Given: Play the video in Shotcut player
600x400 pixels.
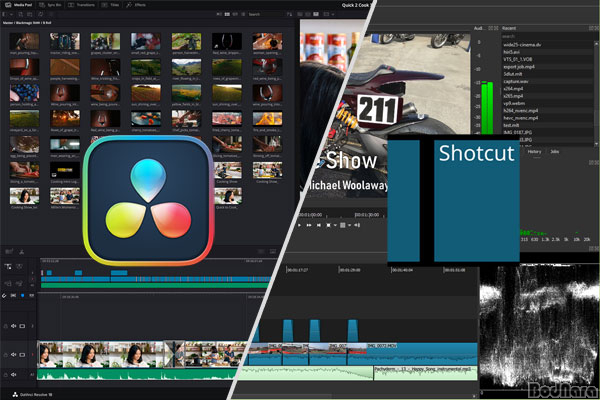Looking at the screenshot, I should click(x=299, y=225).
